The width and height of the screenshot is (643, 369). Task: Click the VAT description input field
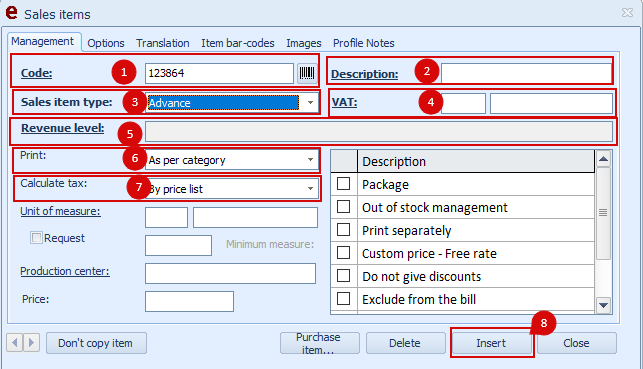point(551,103)
